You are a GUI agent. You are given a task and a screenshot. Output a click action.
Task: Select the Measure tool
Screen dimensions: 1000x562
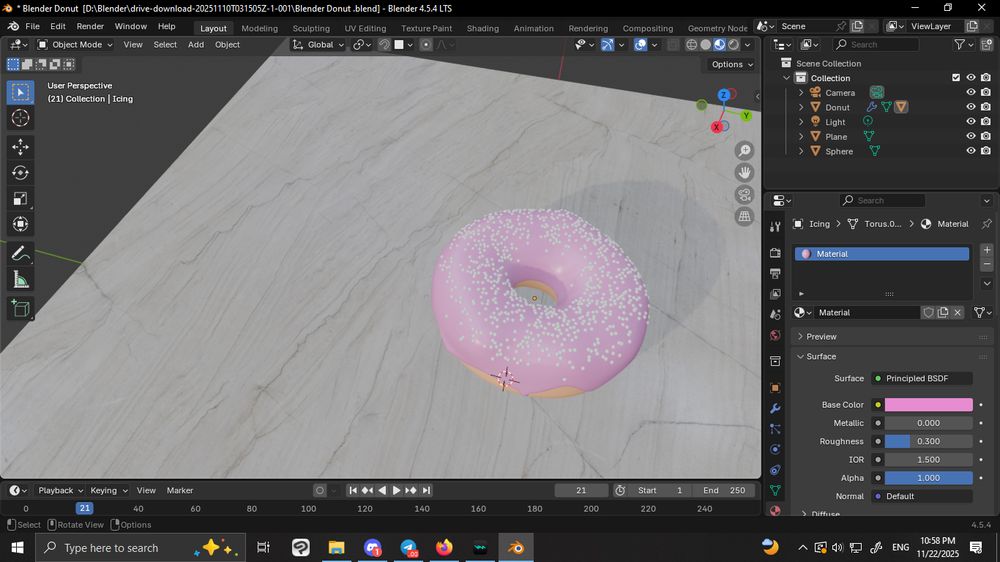(x=20, y=280)
